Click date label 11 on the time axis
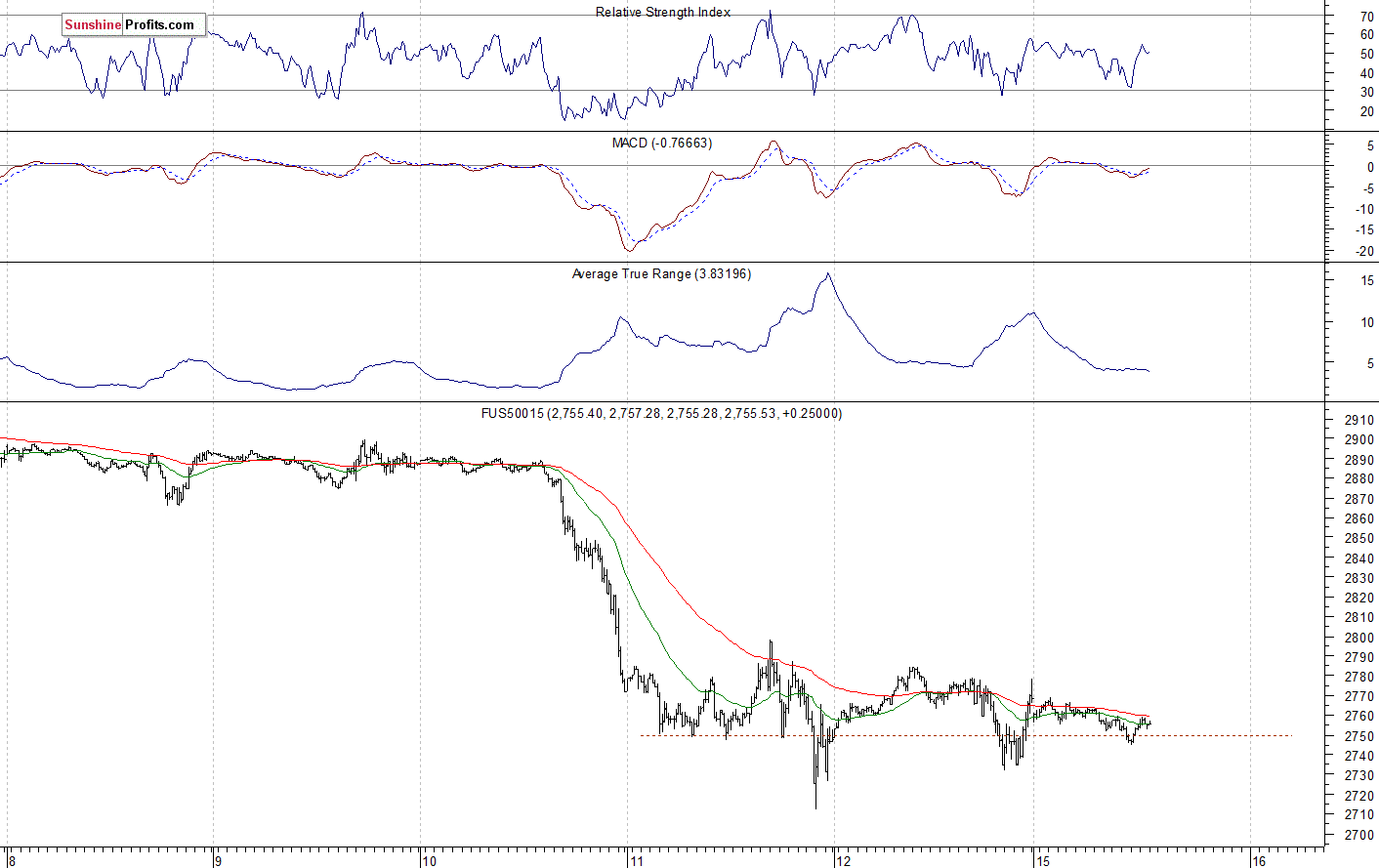Image resolution: width=1379 pixels, height=868 pixels. (x=637, y=861)
